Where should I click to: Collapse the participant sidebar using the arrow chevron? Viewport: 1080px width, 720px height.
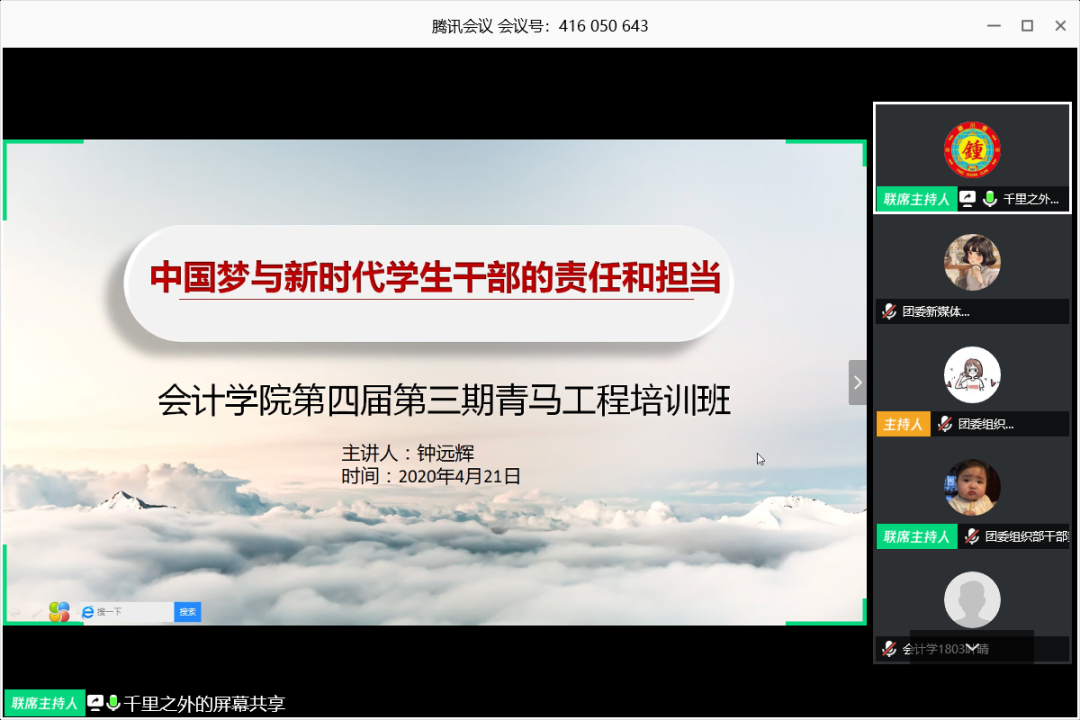pos(857,381)
